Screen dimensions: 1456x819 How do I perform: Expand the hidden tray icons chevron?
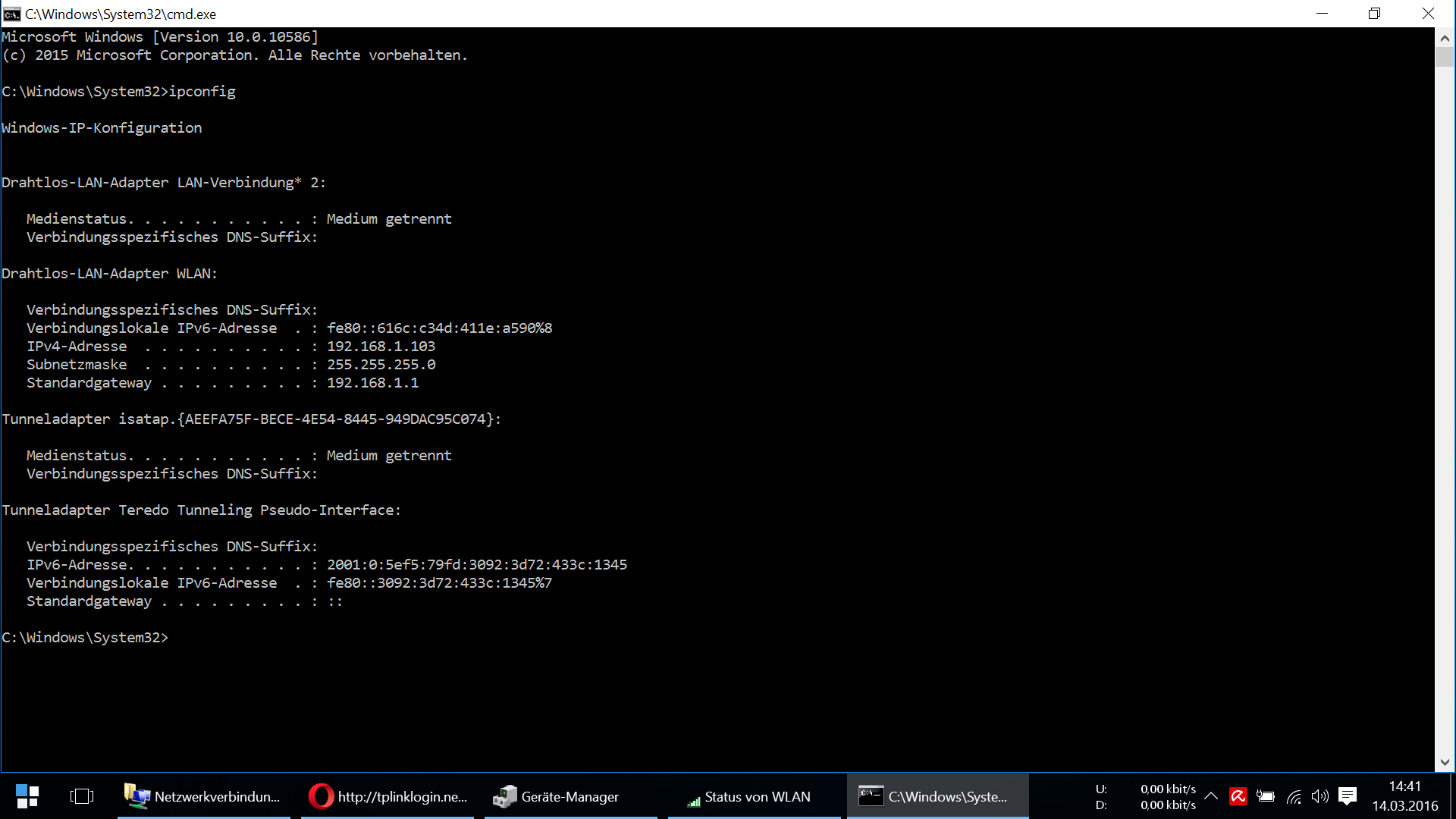[1211, 796]
